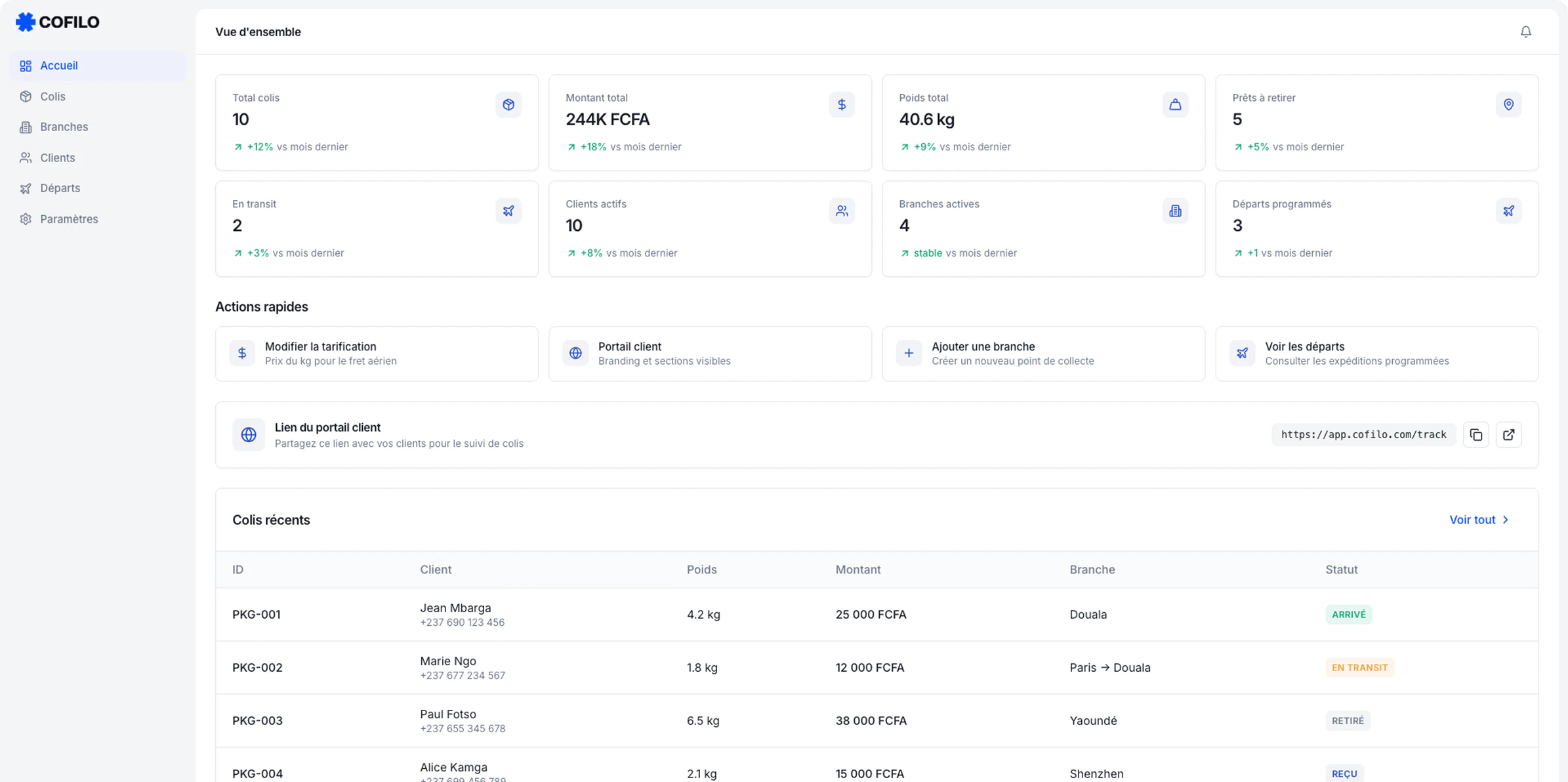Viewport: 1568px width, 782px height.
Task: Open Paramètres from the sidebar
Action: coord(69,219)
